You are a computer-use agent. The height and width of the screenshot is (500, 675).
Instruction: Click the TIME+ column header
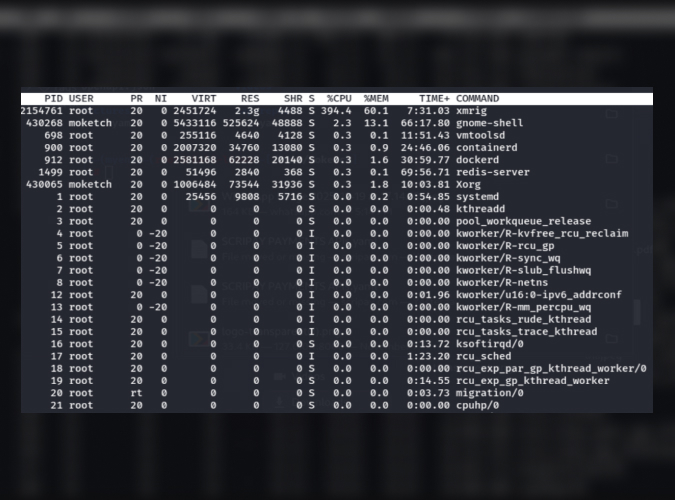click(435, 99)
